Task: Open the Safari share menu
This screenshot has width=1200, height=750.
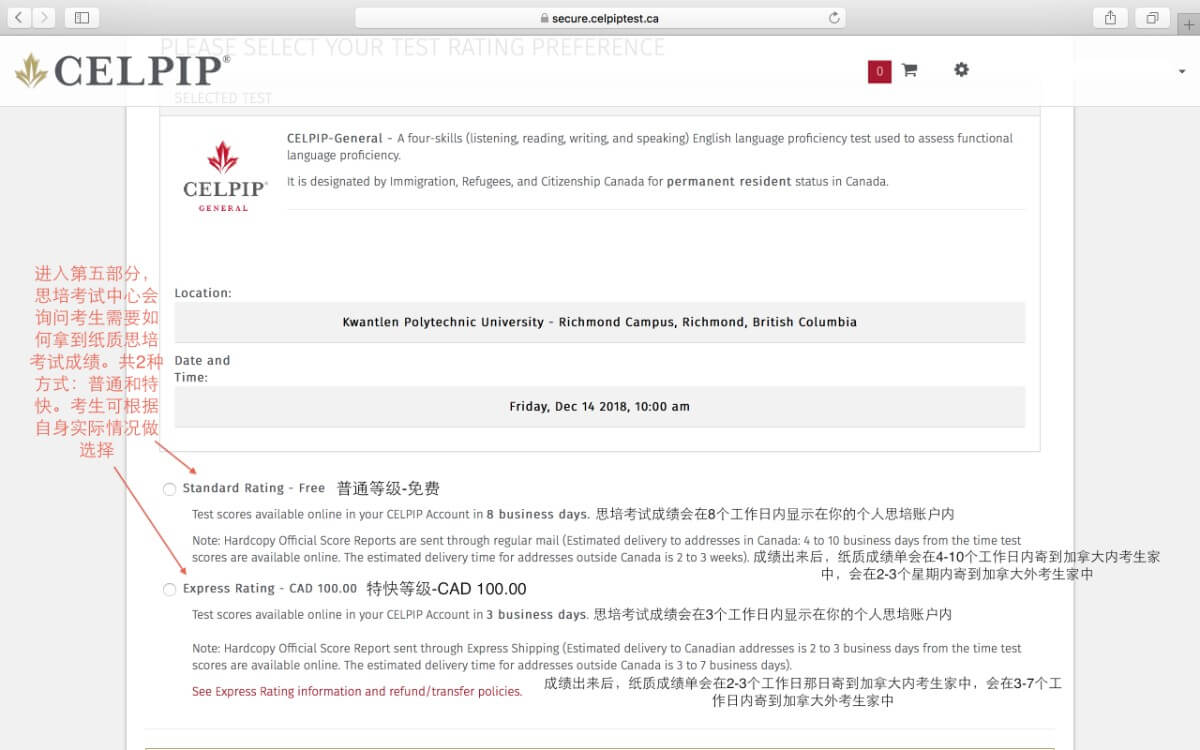Action: [x=1111, y=18]
